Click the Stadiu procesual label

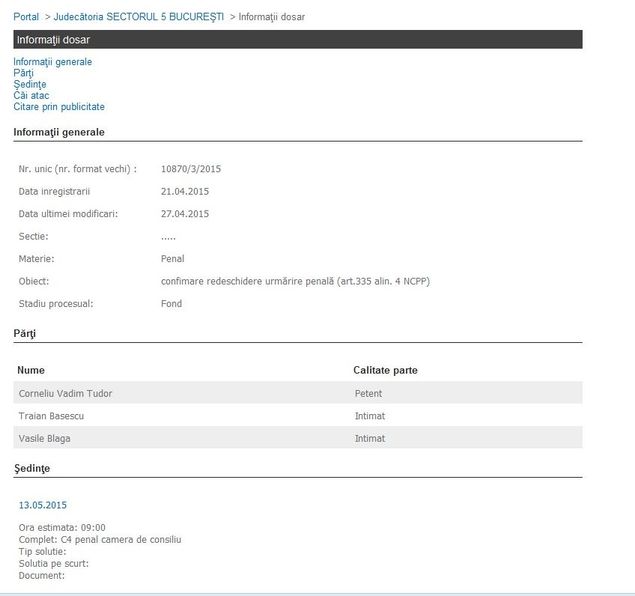[56, 304]
